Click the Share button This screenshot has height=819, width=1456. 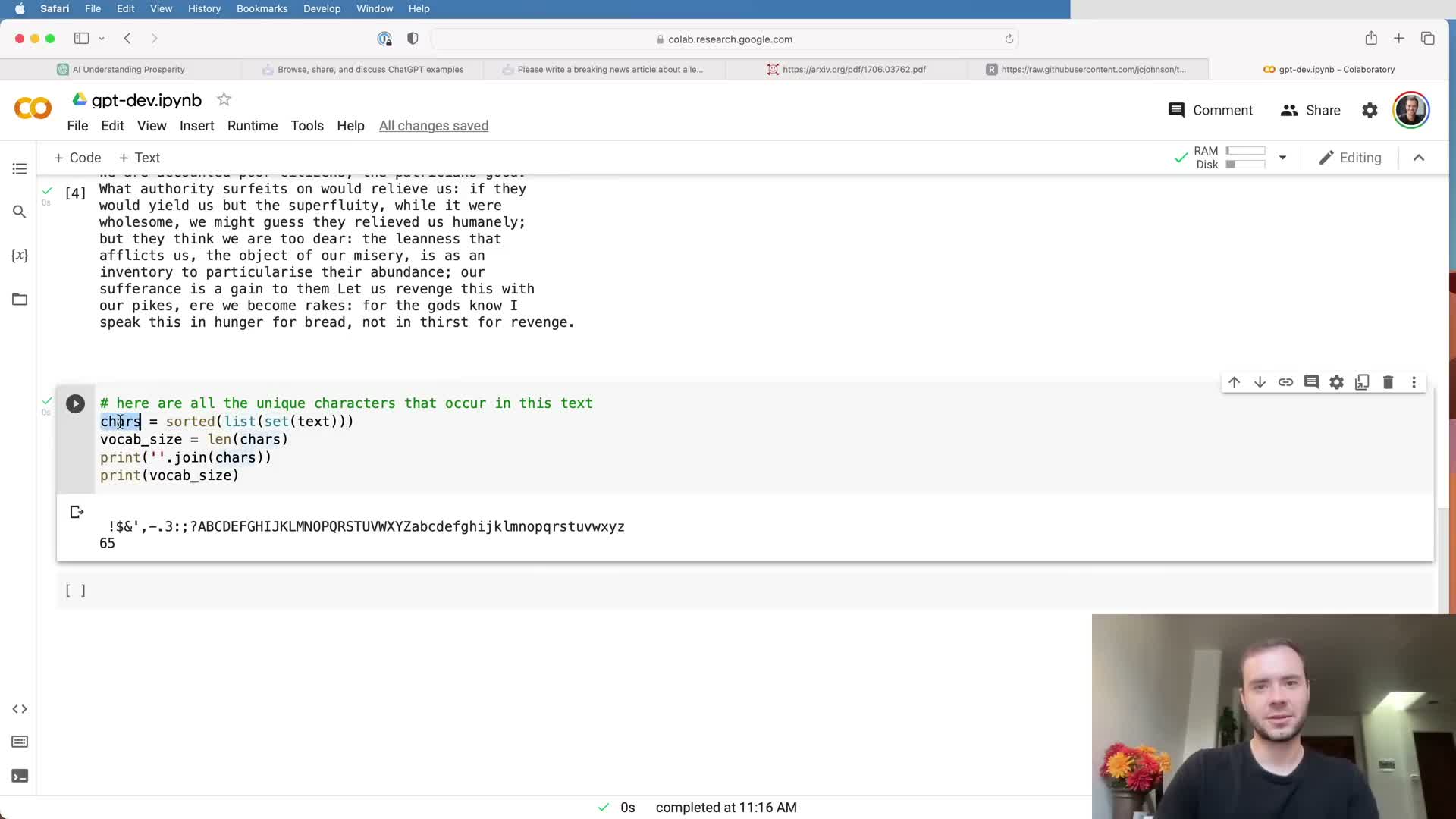[1310, 110]
